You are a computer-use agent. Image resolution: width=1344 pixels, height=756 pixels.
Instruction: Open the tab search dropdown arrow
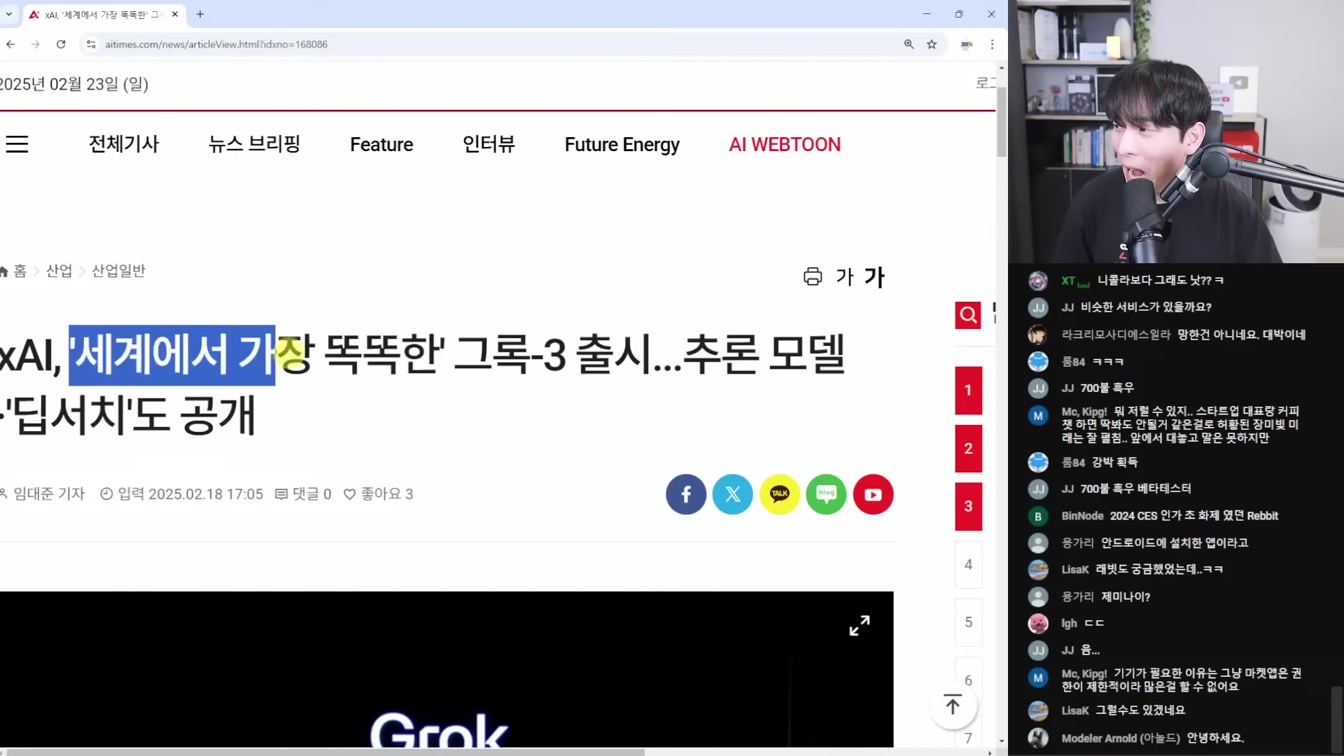pyautogui.click(x=9, y=14)
